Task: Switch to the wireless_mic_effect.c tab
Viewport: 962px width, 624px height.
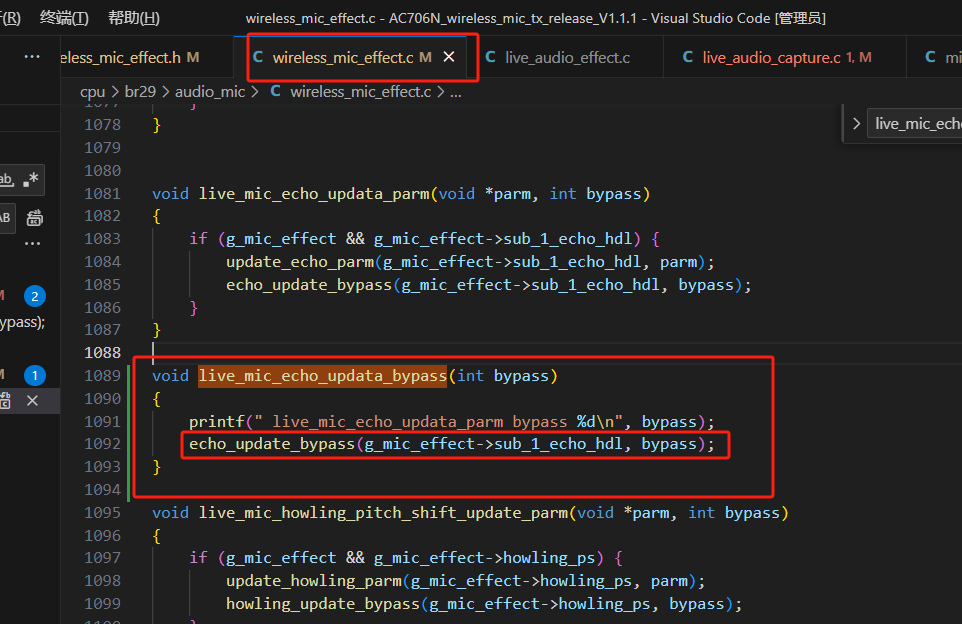Action: [350, 57]
